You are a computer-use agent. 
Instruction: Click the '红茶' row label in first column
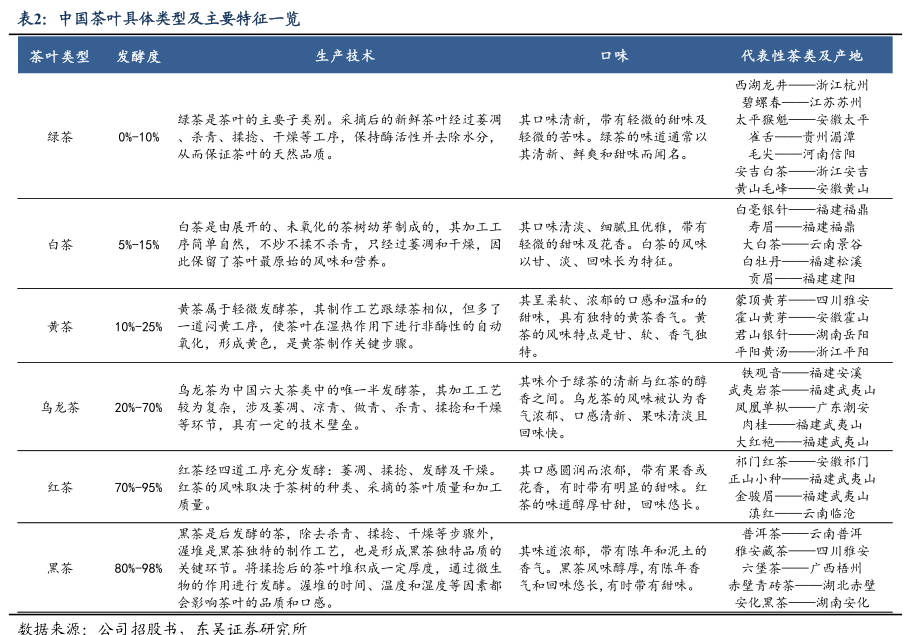[59, 487]
